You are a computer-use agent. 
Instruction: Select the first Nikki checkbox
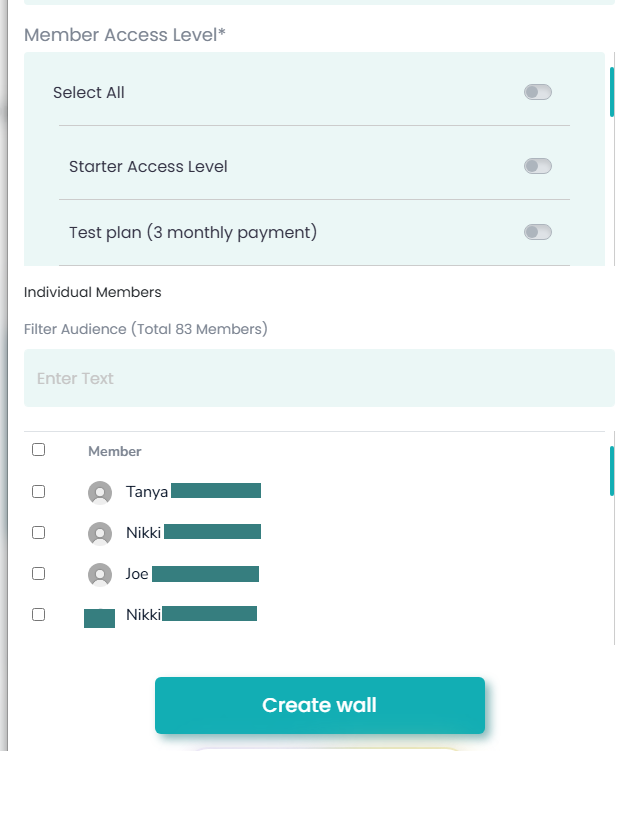(39, 533)
